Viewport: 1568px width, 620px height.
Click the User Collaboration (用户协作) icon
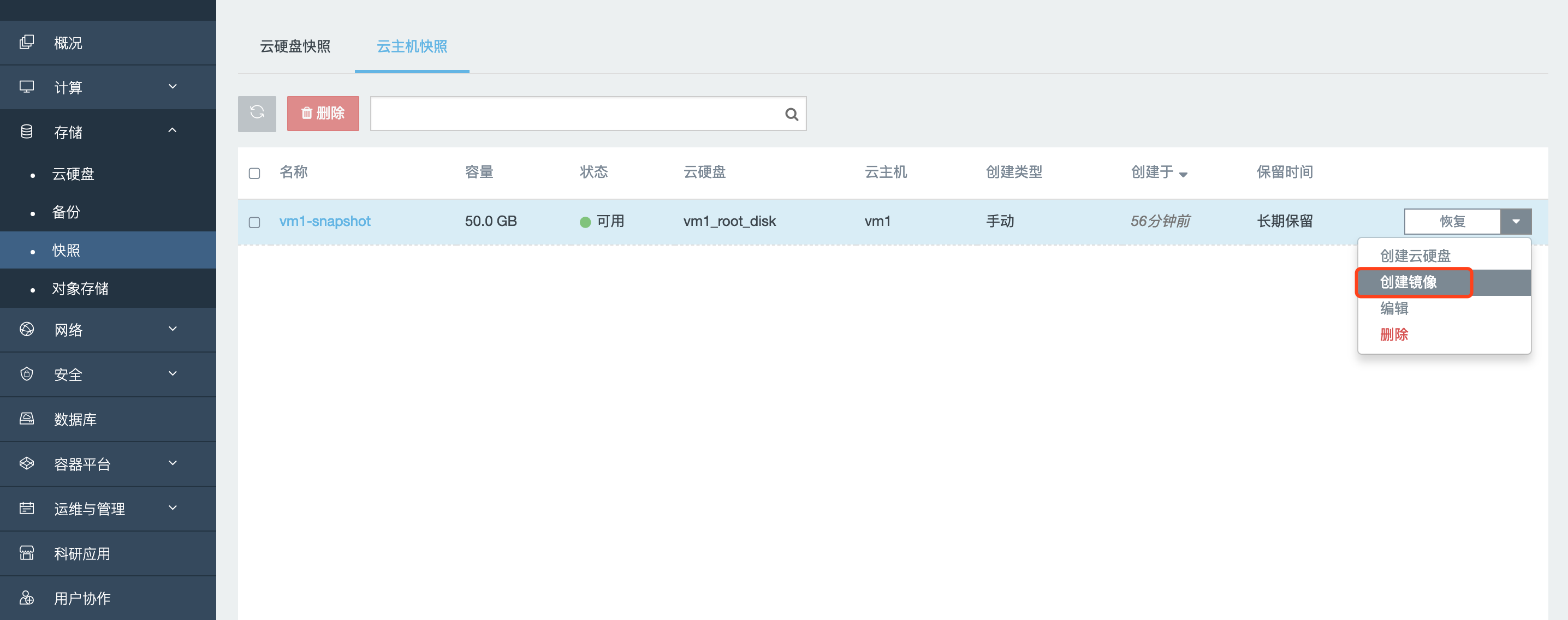pos(27,598)
